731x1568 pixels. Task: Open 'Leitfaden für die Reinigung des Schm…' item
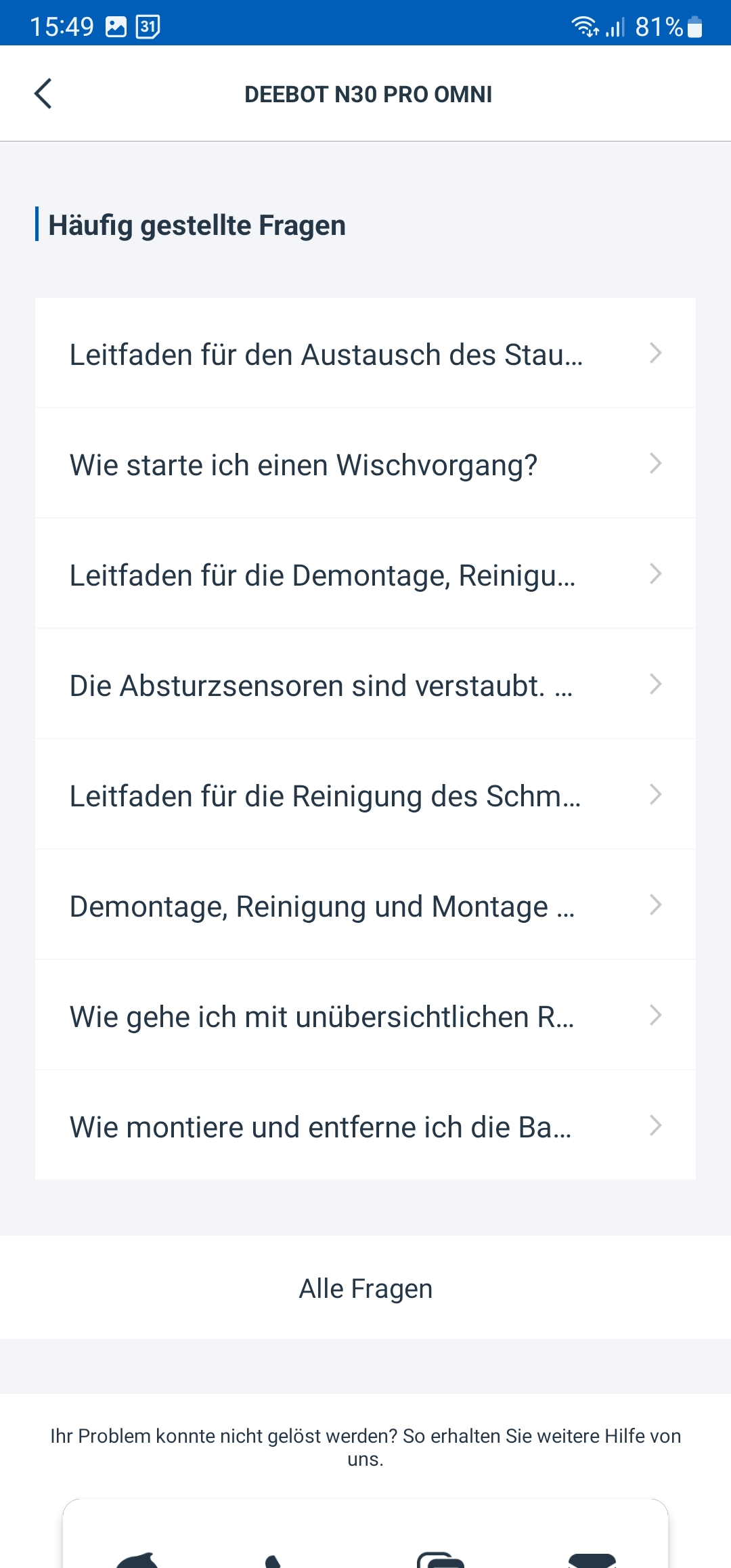325,796
